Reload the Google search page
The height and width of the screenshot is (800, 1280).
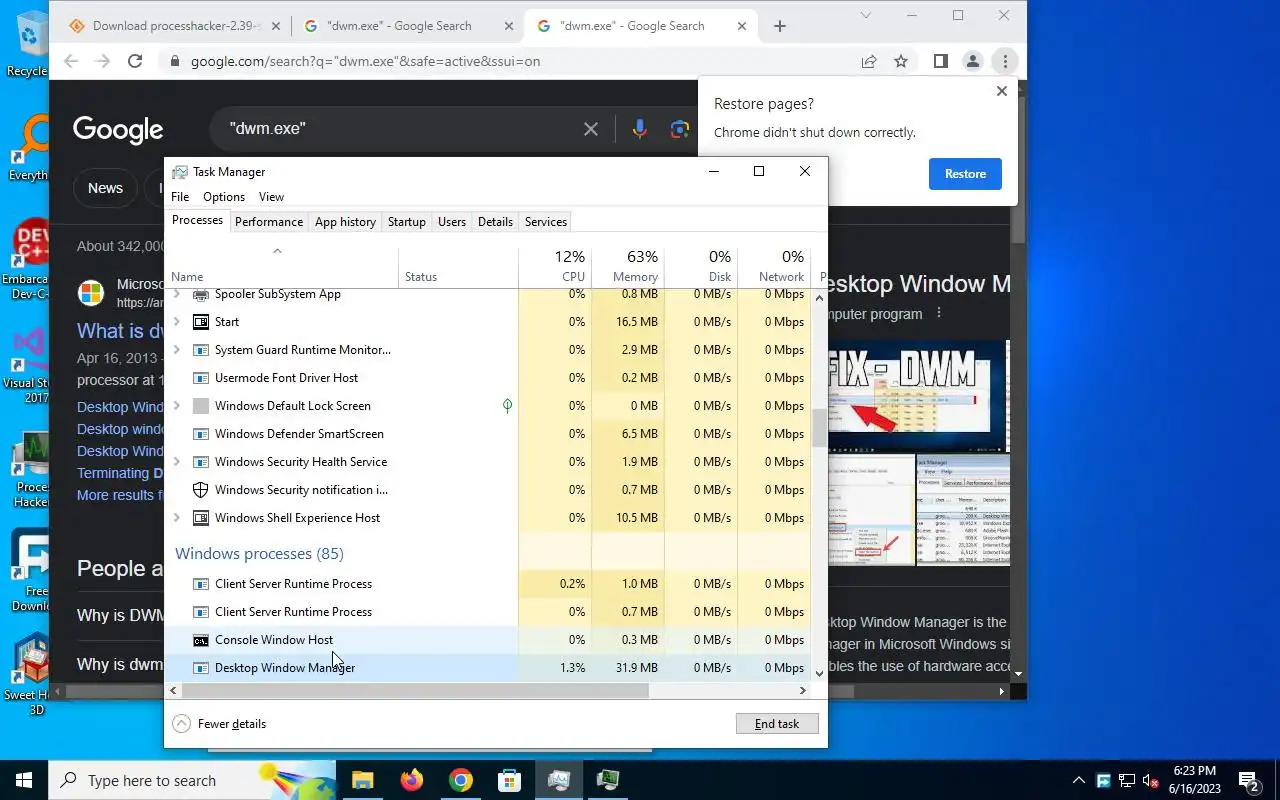point(134,61)
